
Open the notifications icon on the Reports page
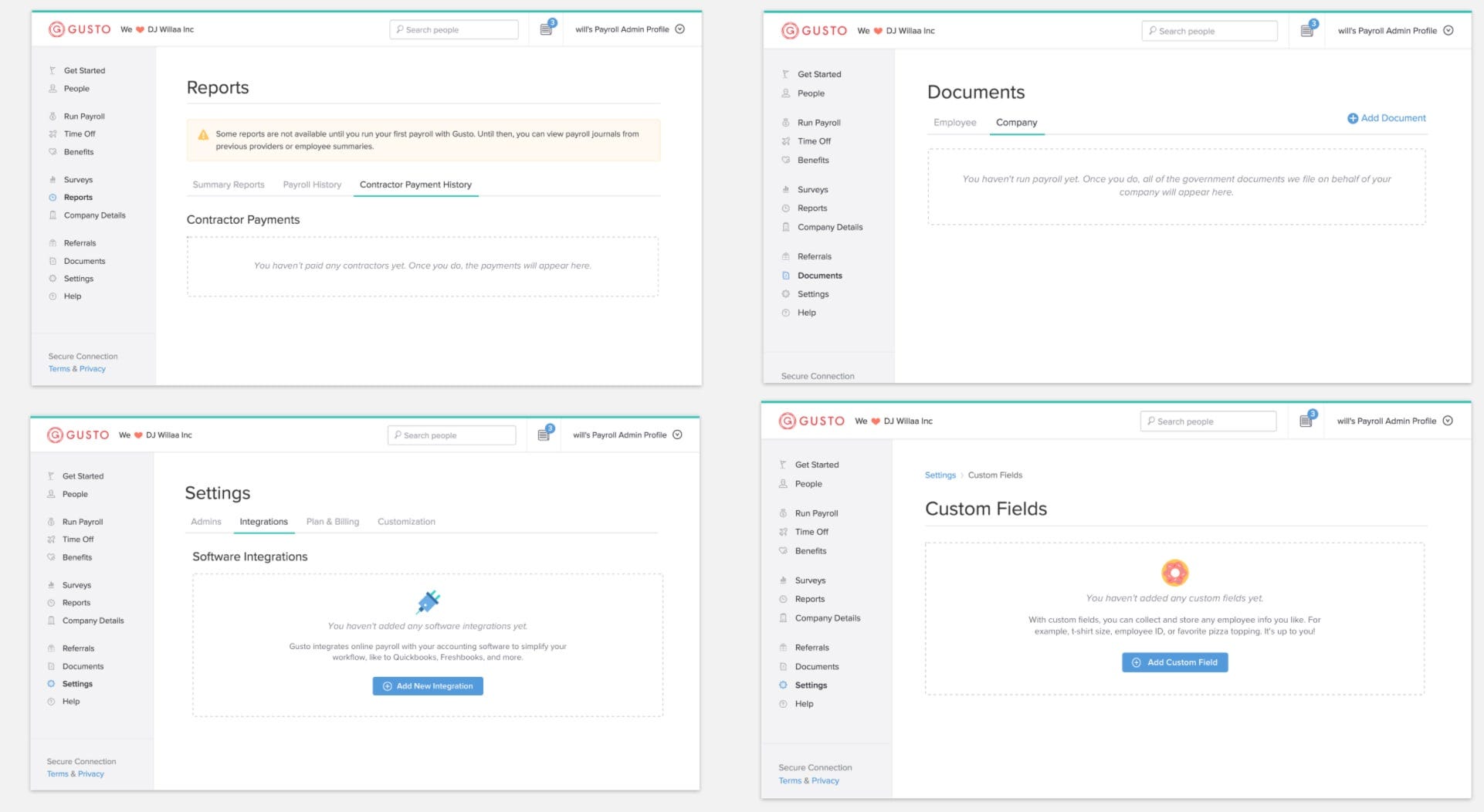tap(547, 29)
